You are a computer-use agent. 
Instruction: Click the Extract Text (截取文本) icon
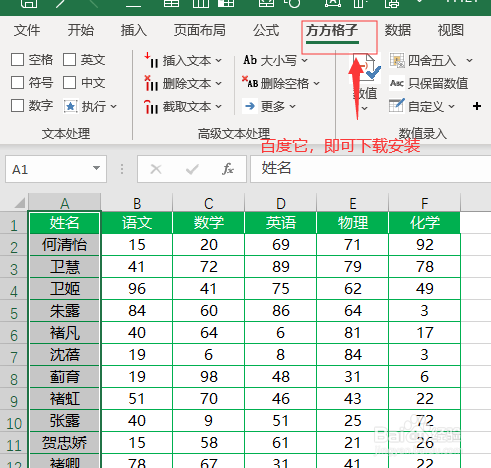(x=151, y=107)
